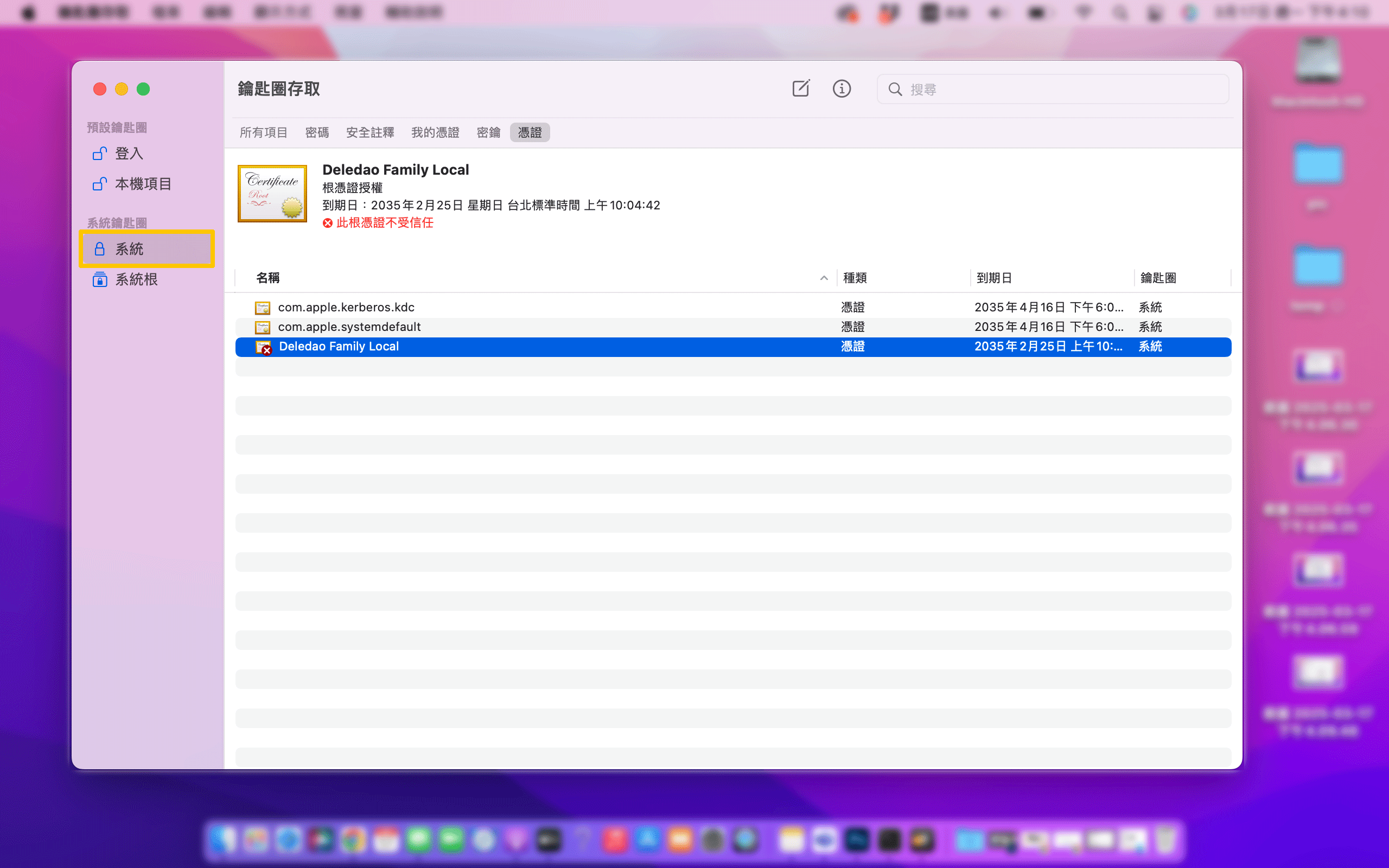Viewport: 1389px width, 868px height.
Task: Click the large Certificate Root thumbnail
Action: (272, 193)
